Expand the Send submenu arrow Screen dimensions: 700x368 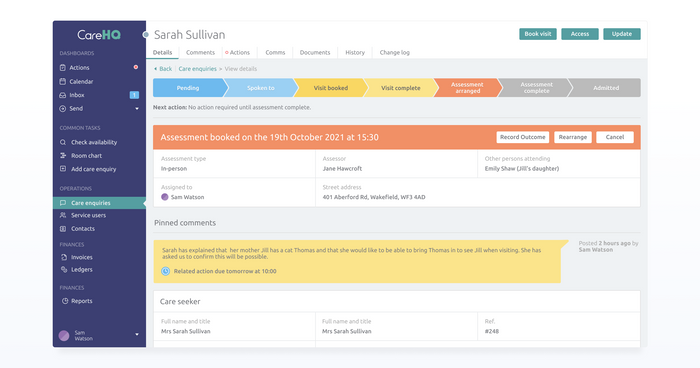point(137,109)
